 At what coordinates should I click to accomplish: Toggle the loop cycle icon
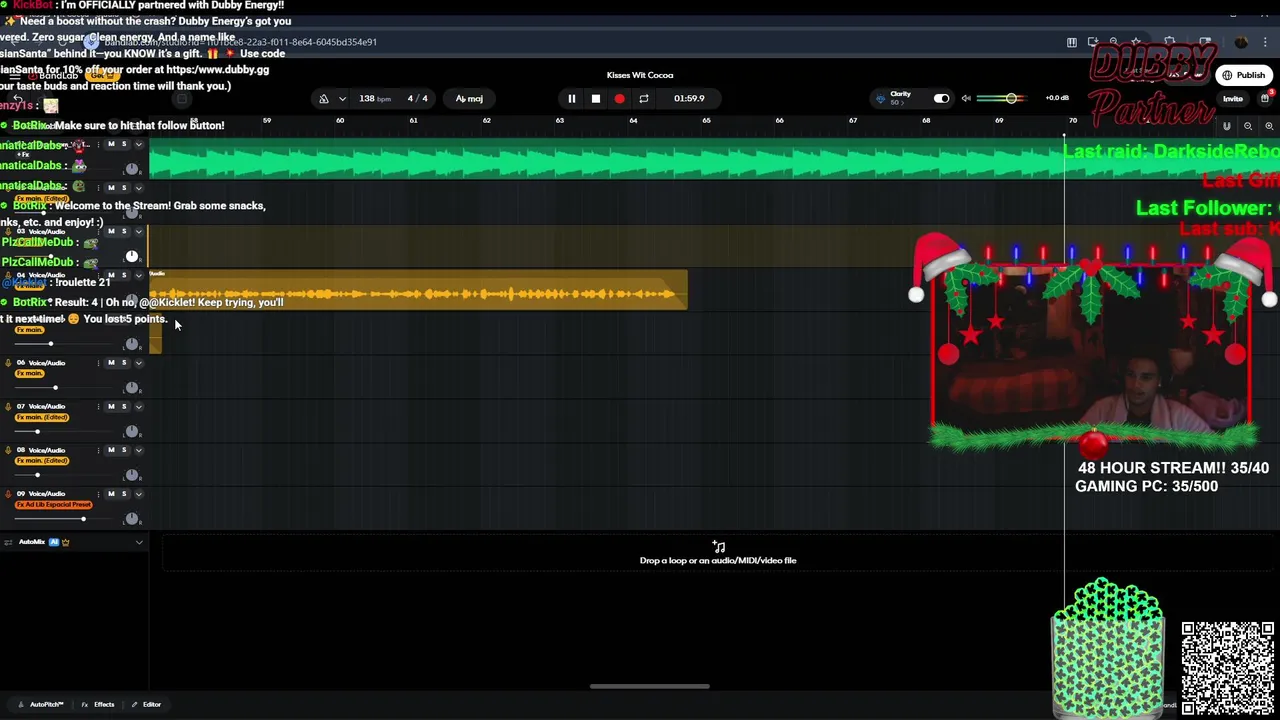(644, 99)
